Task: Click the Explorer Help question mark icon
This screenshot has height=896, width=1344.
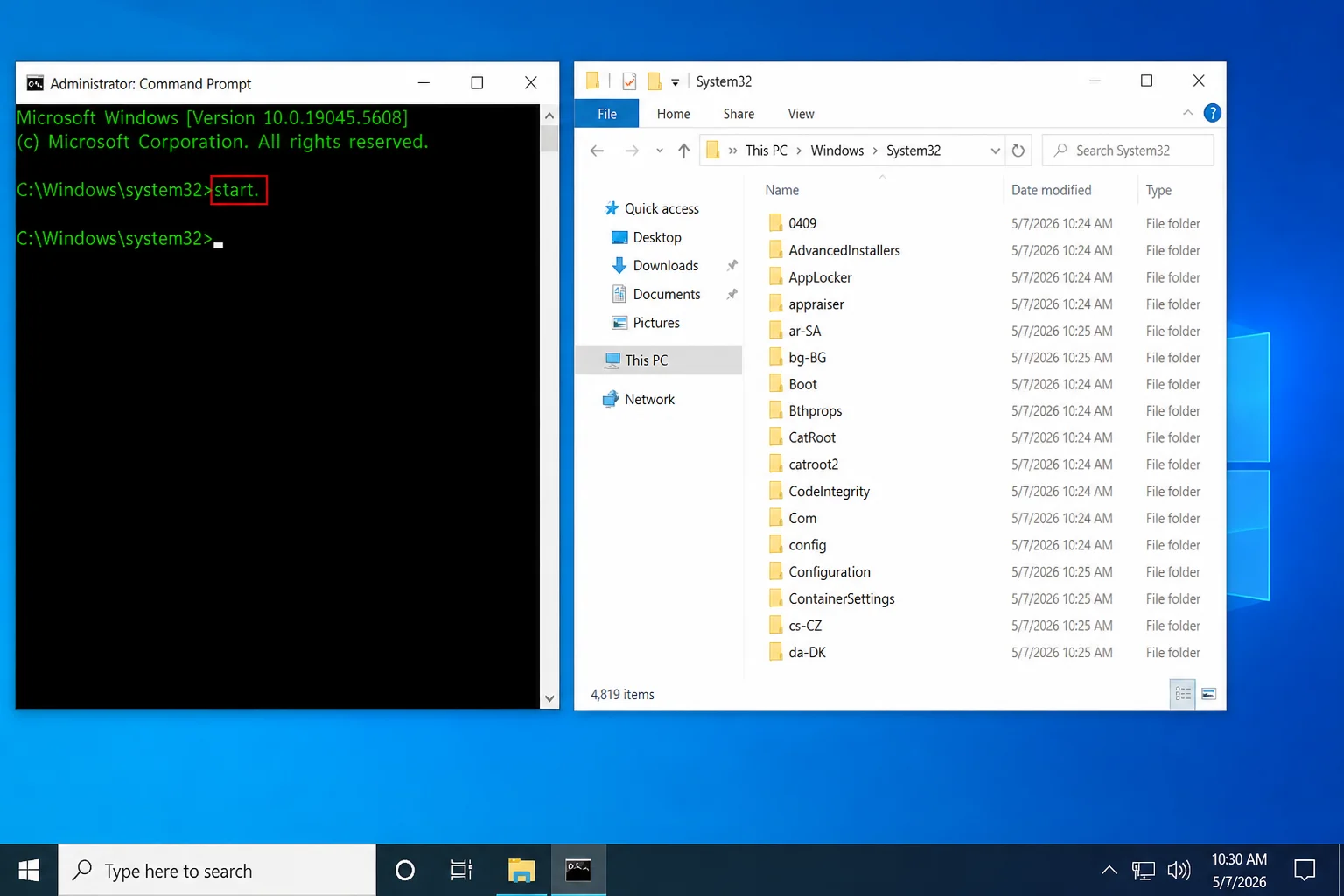Action: point(1212,113)
